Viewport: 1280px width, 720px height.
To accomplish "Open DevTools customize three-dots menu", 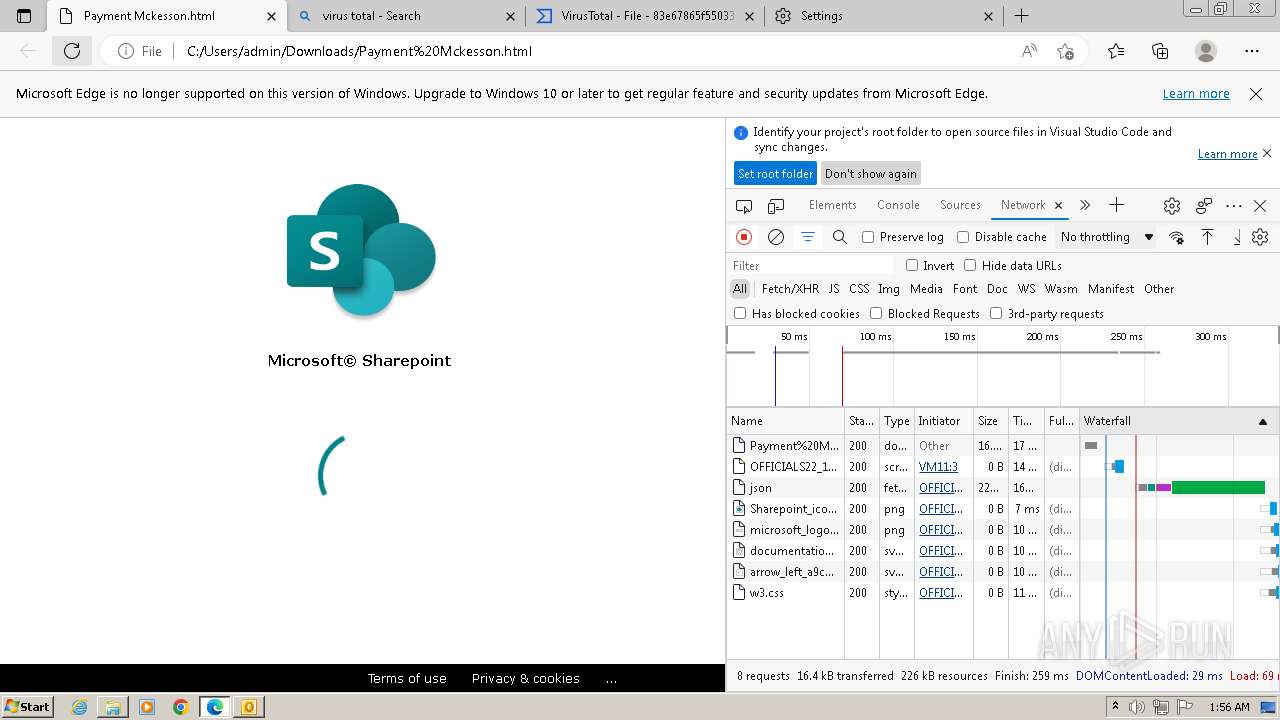I will 1234,205.
